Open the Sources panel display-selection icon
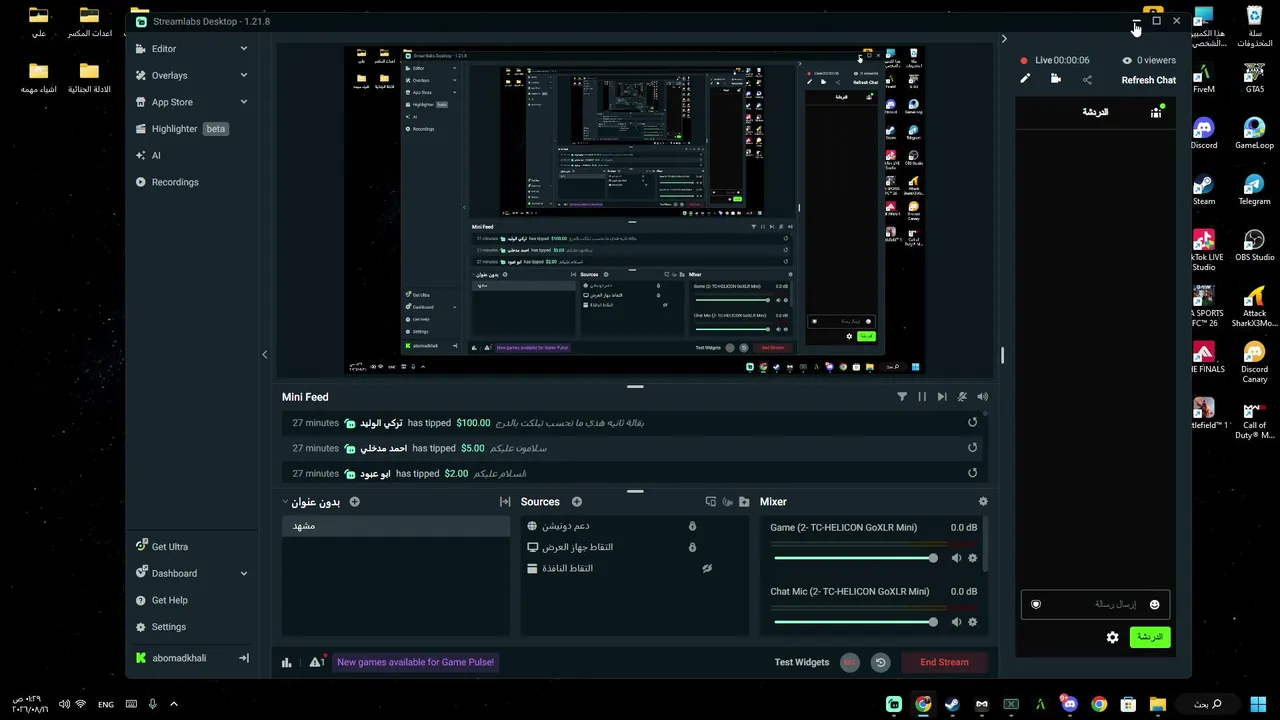The height and width of the screenshot is (720, 1280). coord(710,502)
